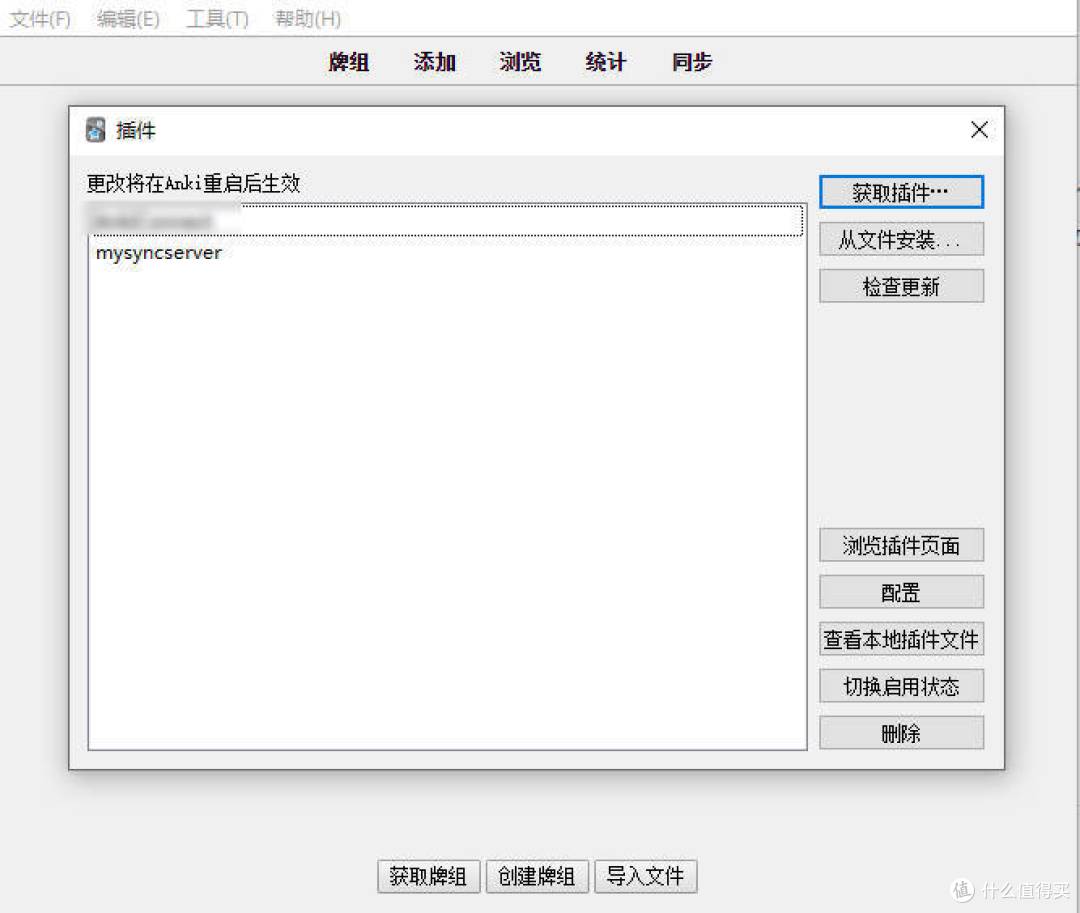Create a new deck via 创建牌组

[x=537, y=876]
